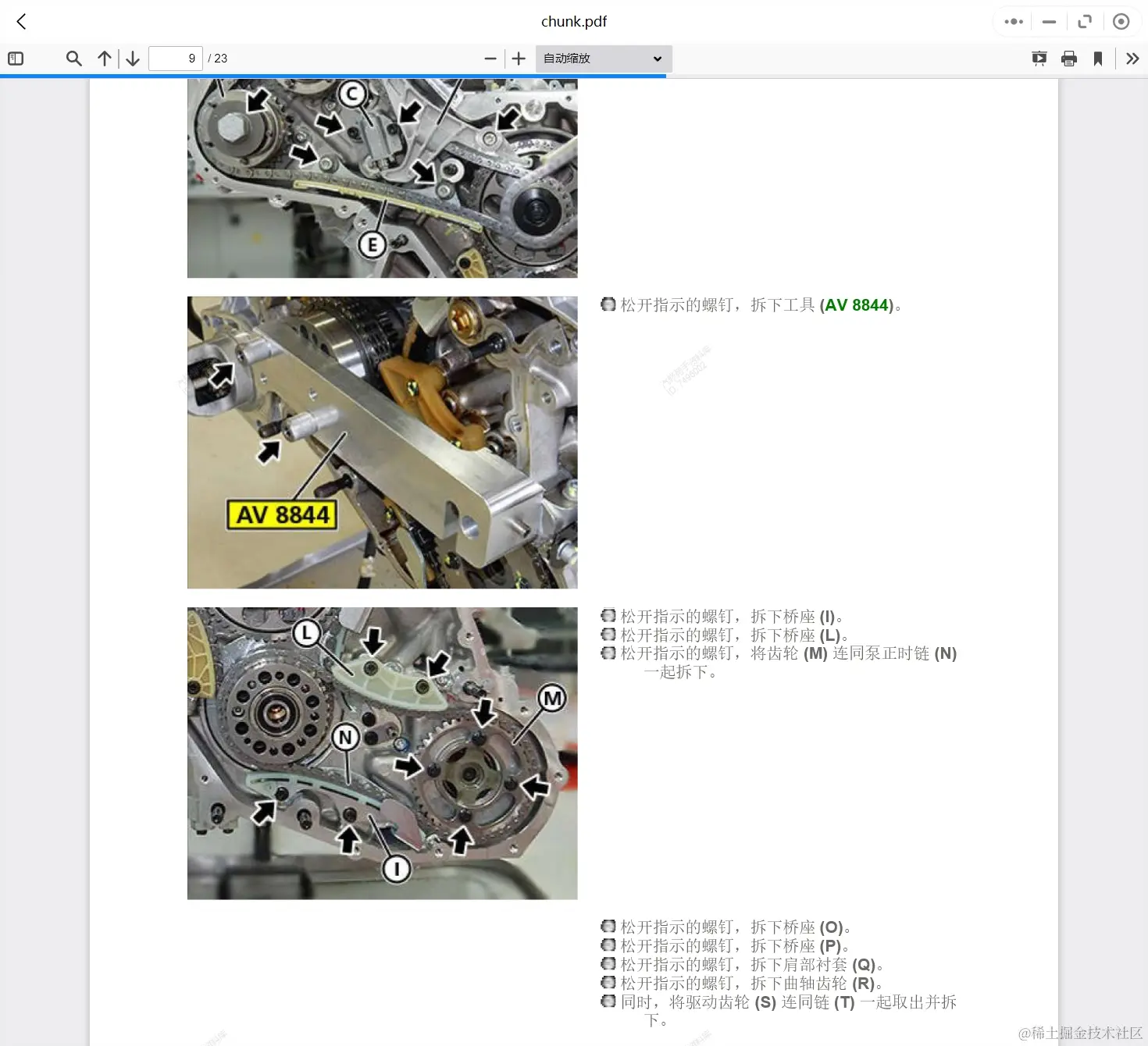Start presentation mode for the PDF
Image resolution: width=1148 pixels, height=1046 pixels.
coord(1039,58)
